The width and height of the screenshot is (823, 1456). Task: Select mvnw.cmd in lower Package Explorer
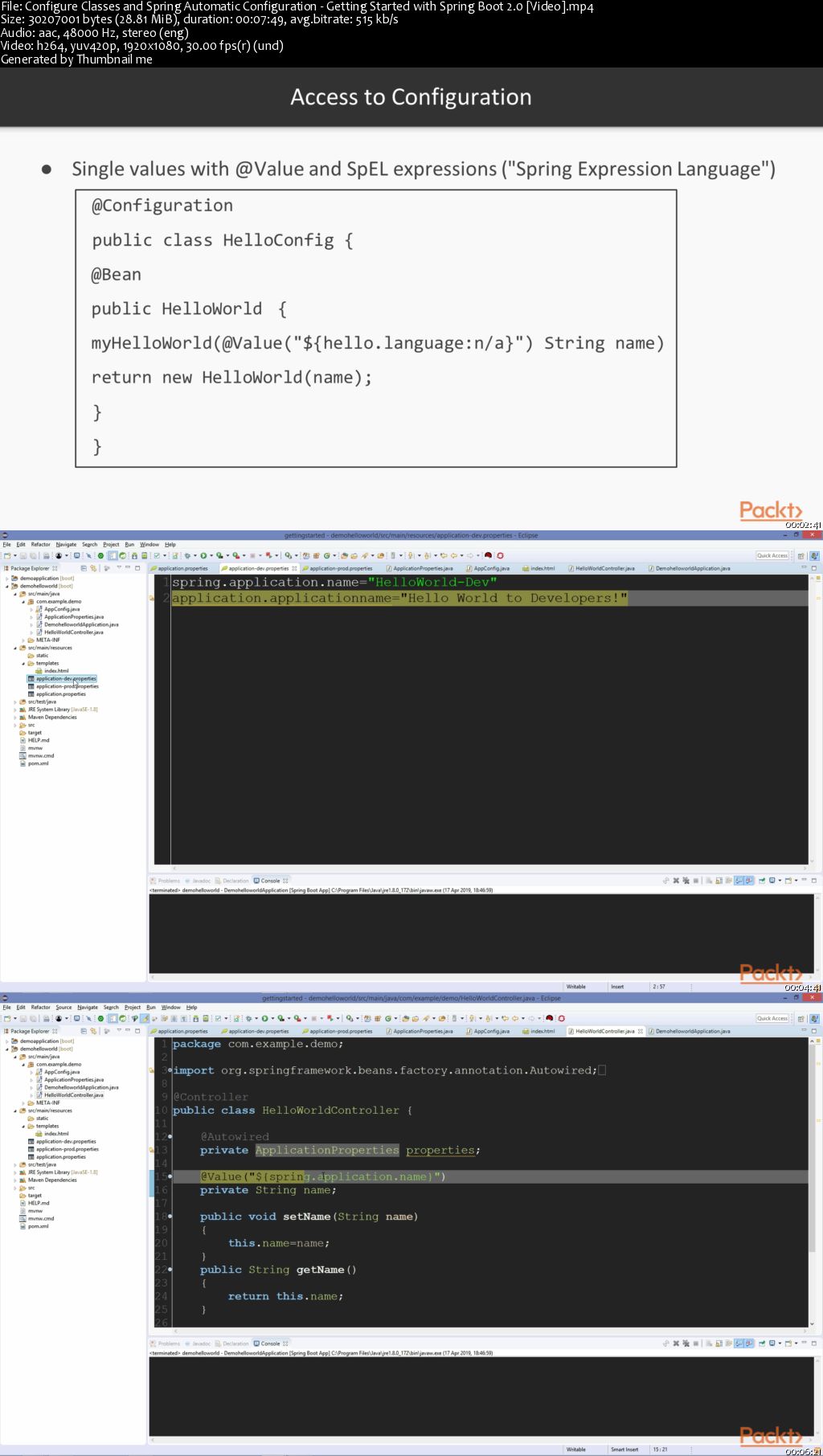[x=37, y=1218]
